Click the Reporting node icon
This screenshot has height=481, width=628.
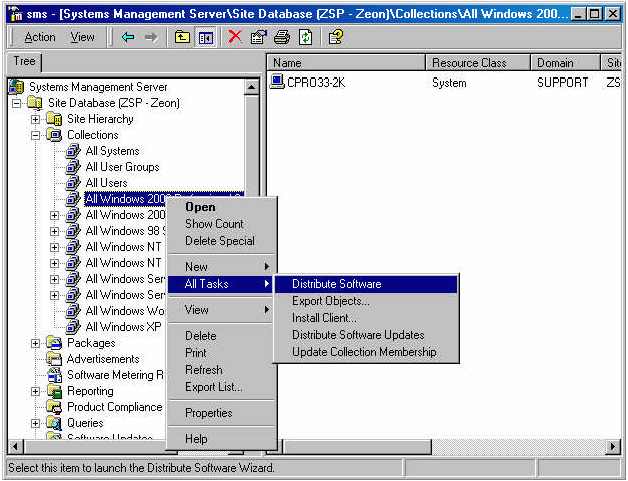pos(54,391)
